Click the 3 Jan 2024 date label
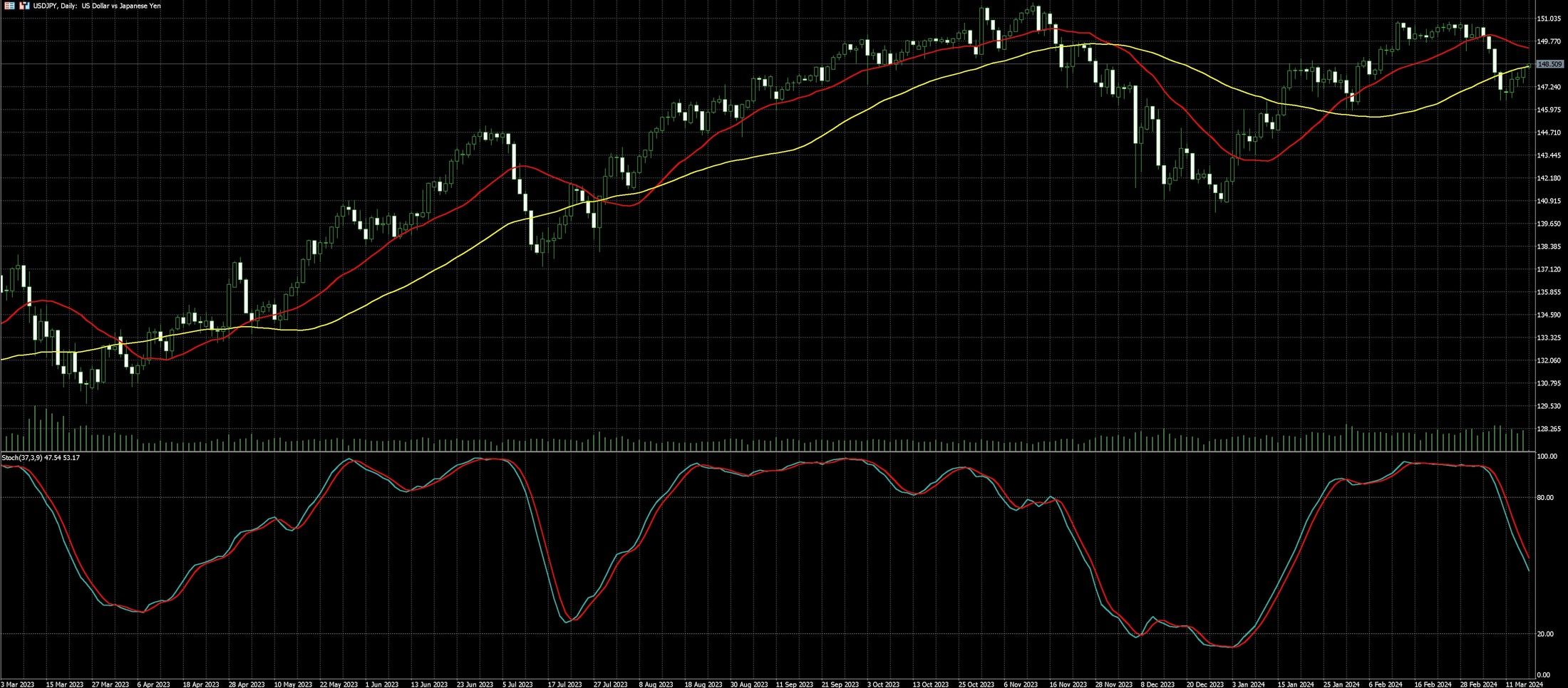Image resolution: width=1568 pixels, height=688 pixels. click(1249, 684)
